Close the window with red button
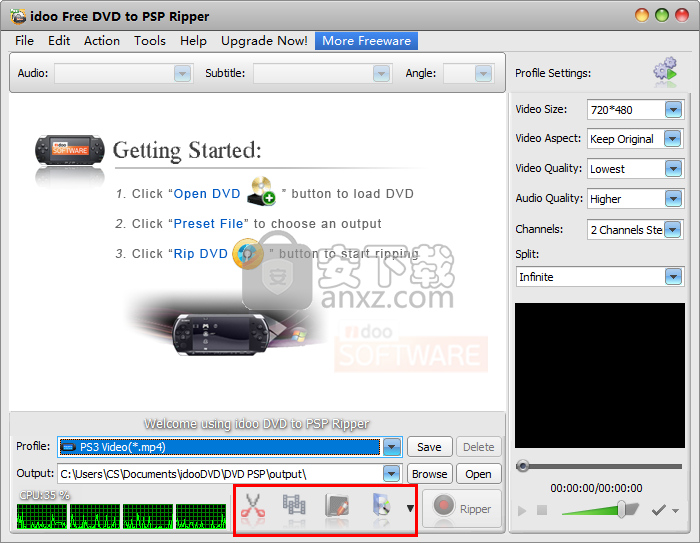 (682, 15)
